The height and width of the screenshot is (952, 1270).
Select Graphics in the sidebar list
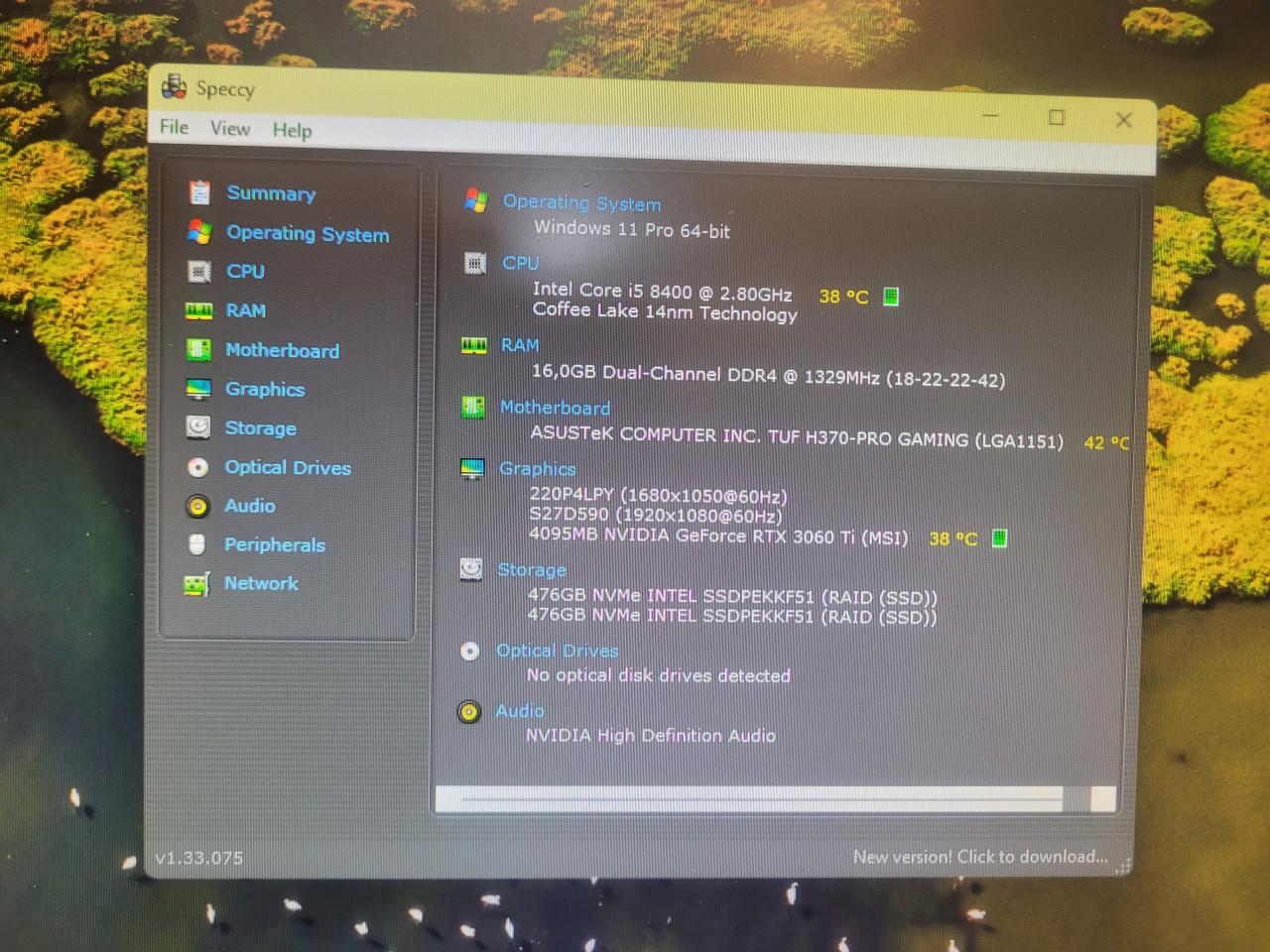[264, 389]
